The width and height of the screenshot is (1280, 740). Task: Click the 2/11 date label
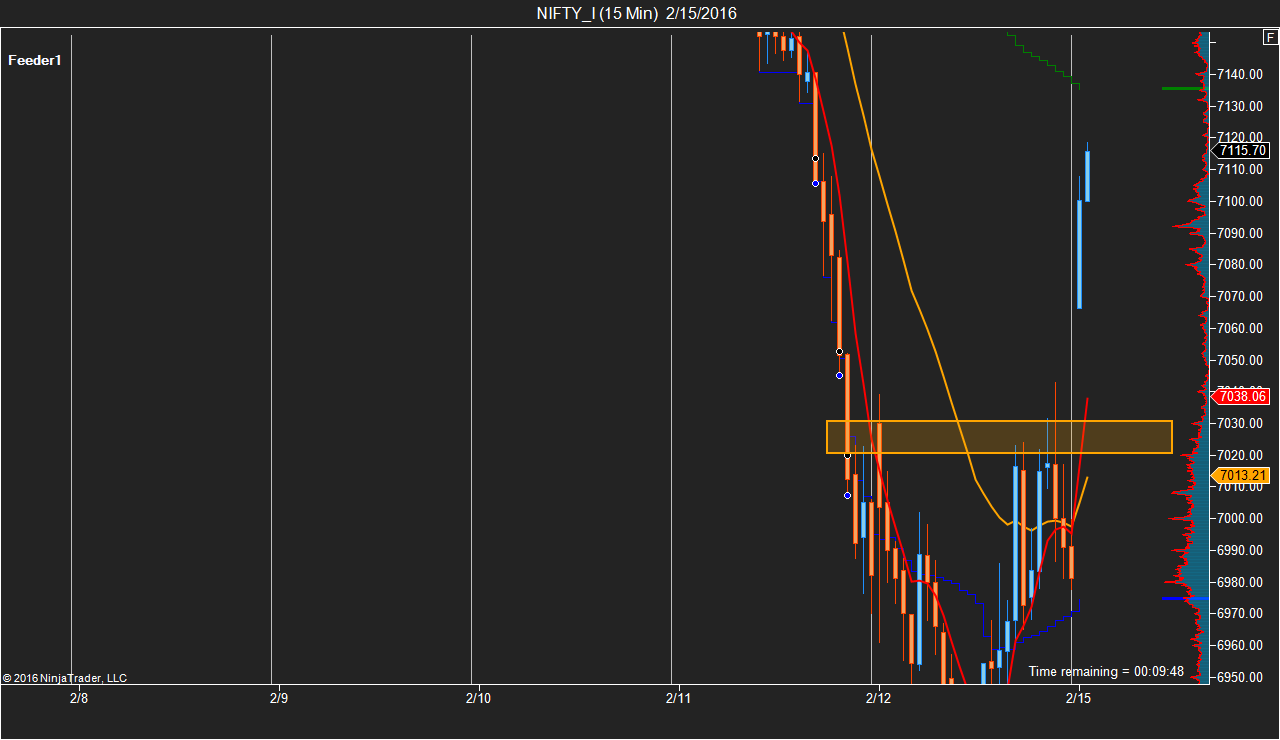[678, 697]
